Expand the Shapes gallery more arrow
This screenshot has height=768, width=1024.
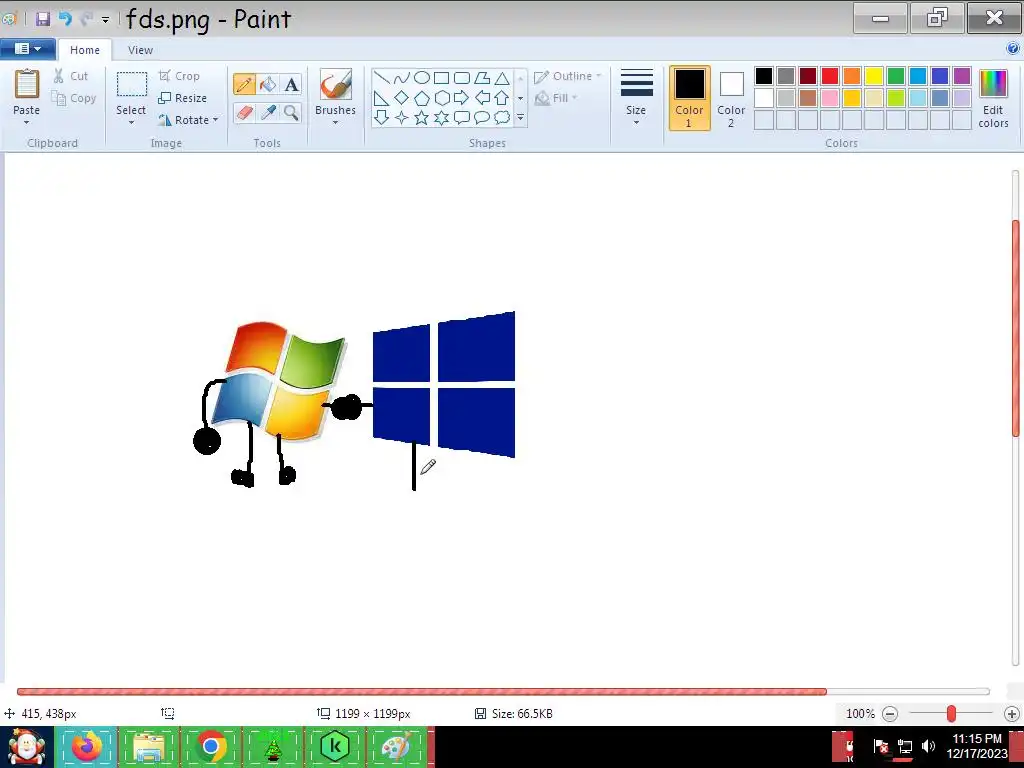coord(520,118)
